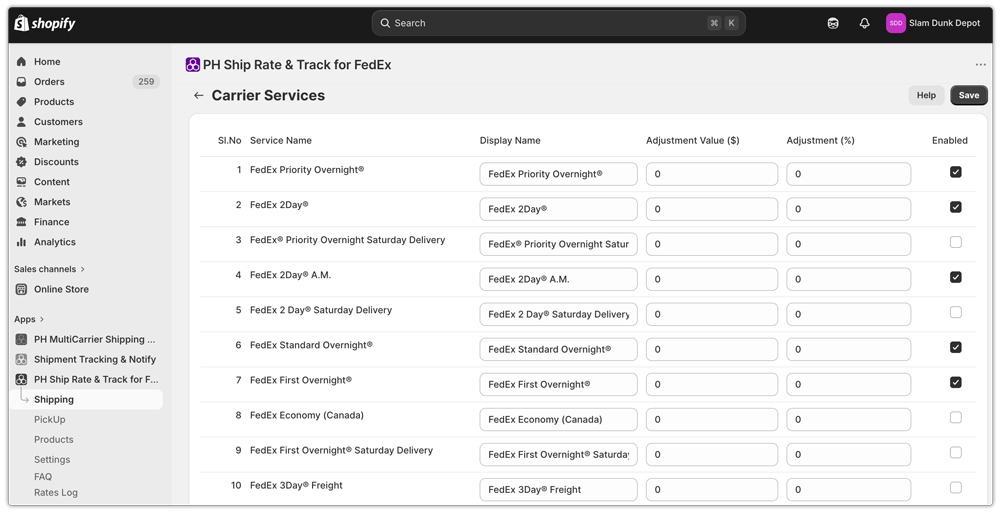
Task: Click the Shopify logo
Action: click(45, 24)
